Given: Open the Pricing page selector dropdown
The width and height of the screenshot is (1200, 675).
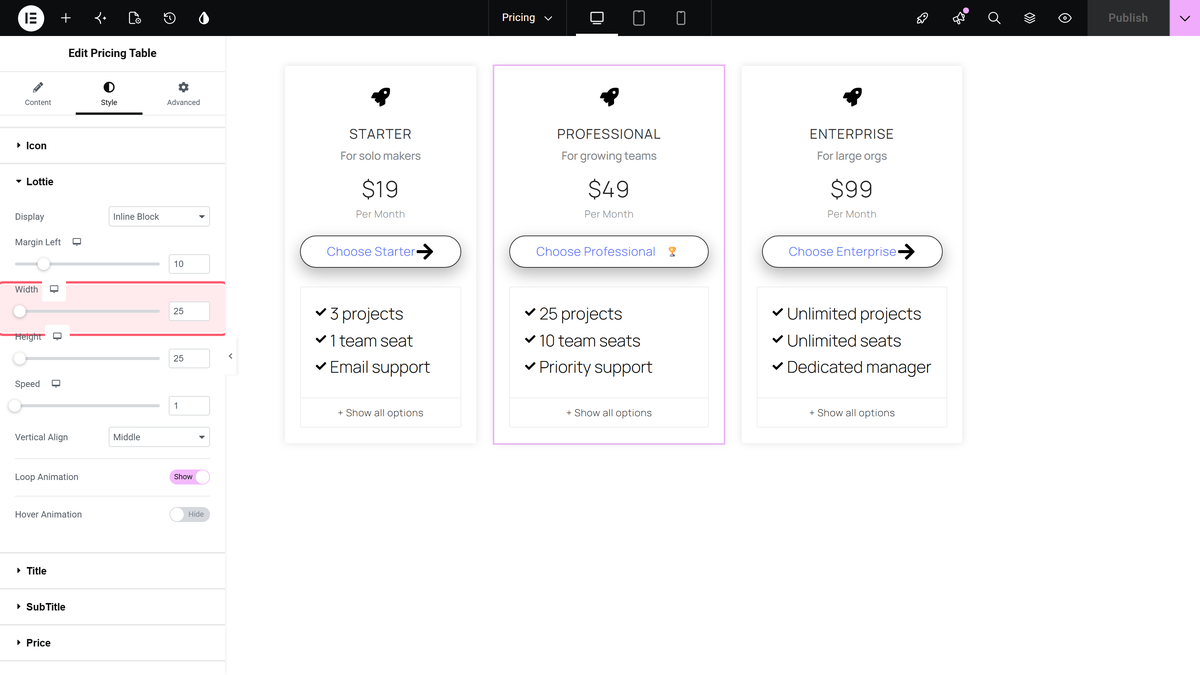Looking at the screenshot, I should tap(527, 18).
